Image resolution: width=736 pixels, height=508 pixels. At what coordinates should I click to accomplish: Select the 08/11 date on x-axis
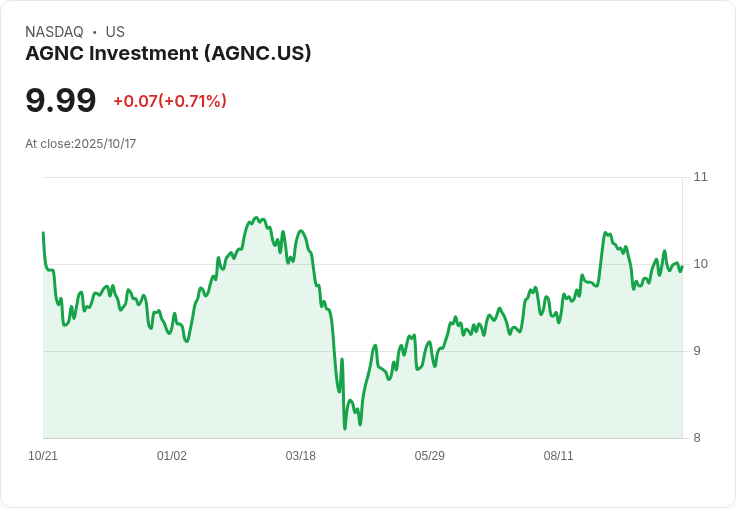[559, 456]
